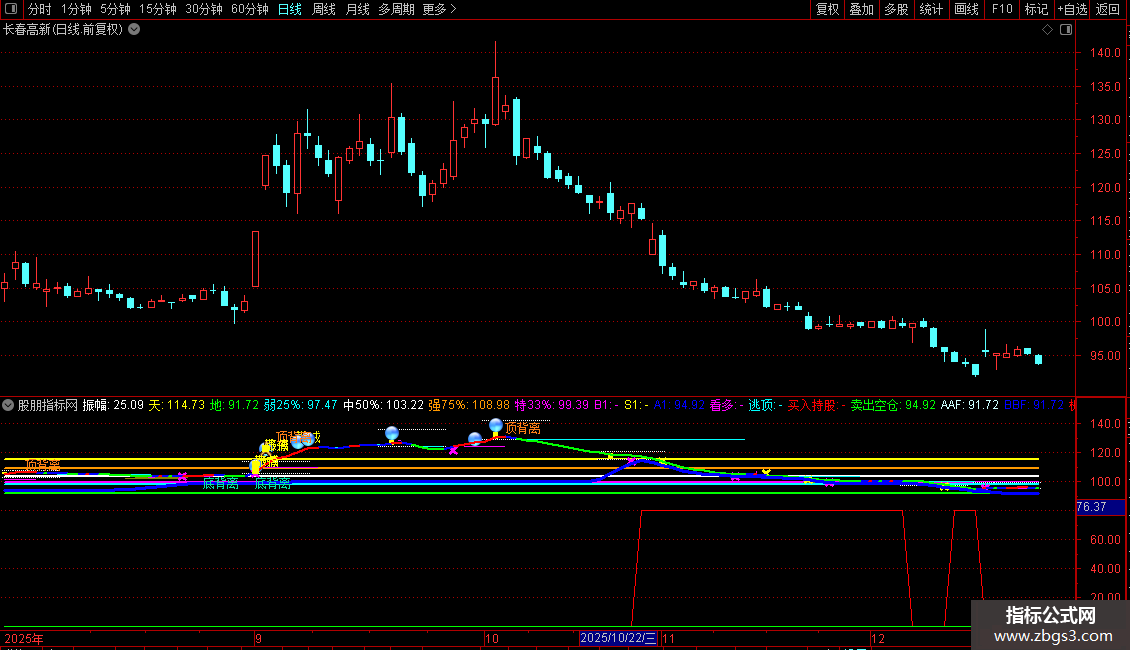
Task: Expand the 股朋指标网 indicator dropdown arrow
Action: pyautogui.click(x=9, y=405)
